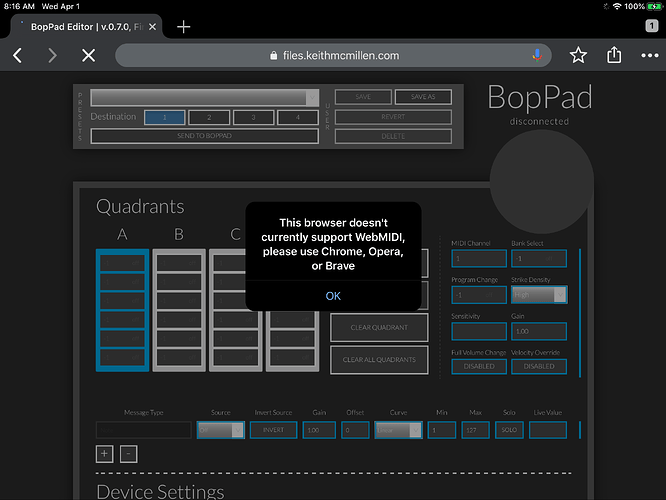666x500 pixels.
Task: Open the Curve dropdown
Action: pos(398,430)
